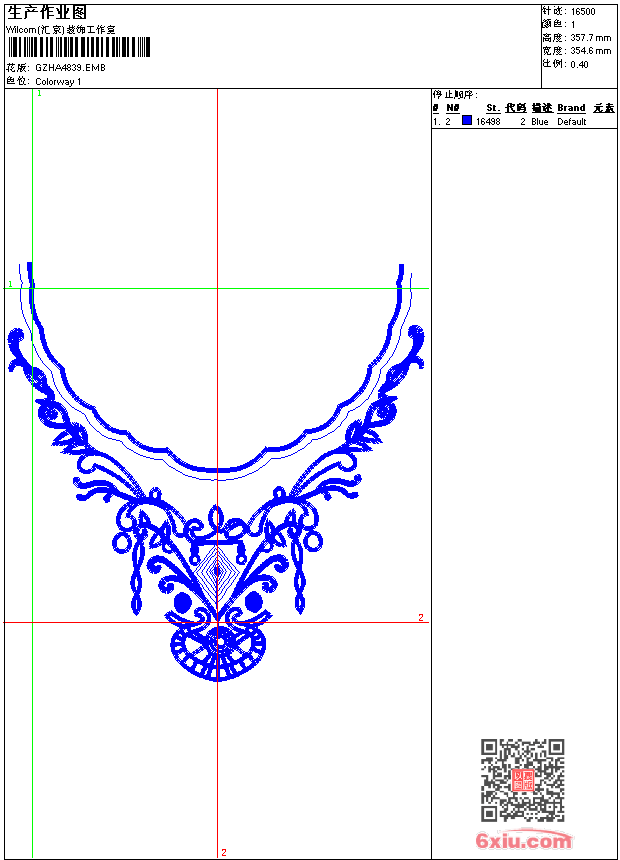
Task: Click the diamond motif in design center
Action: 217,572
